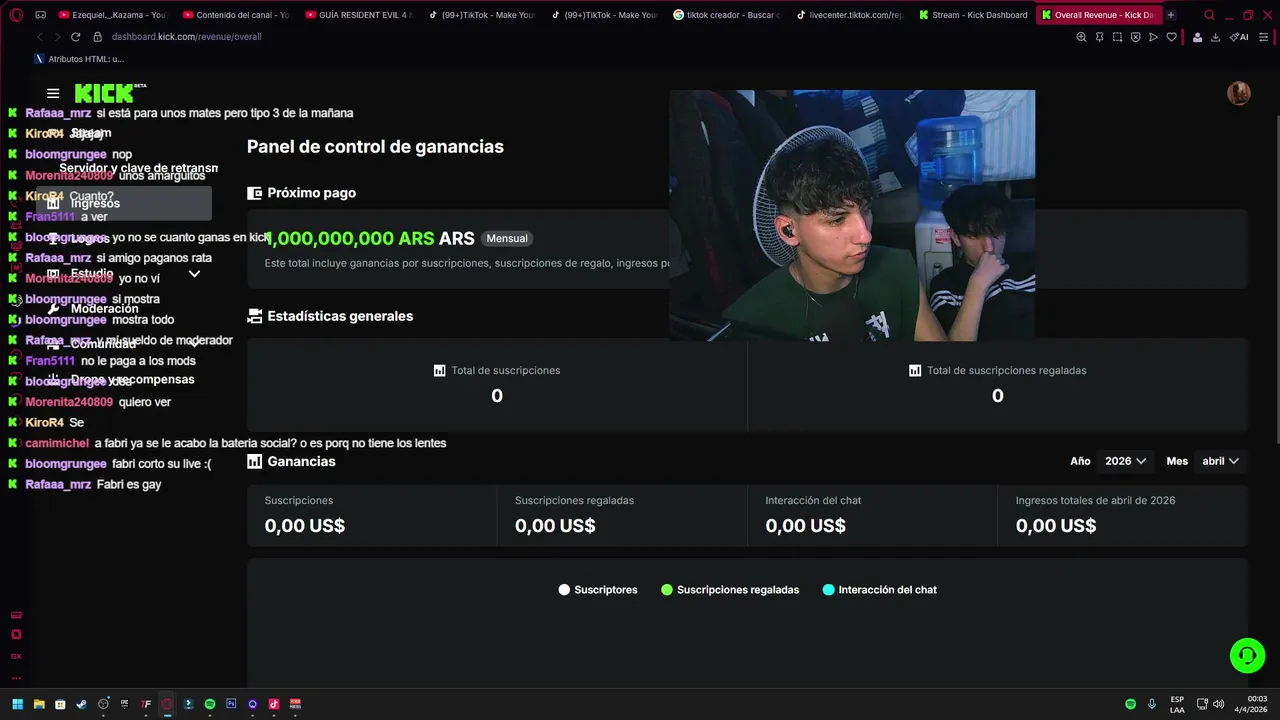The width and height of the screenshot is (1280, 720).
Task: Open the hamburger menu beside Kick logo
Action: click(x=53, y=94)
